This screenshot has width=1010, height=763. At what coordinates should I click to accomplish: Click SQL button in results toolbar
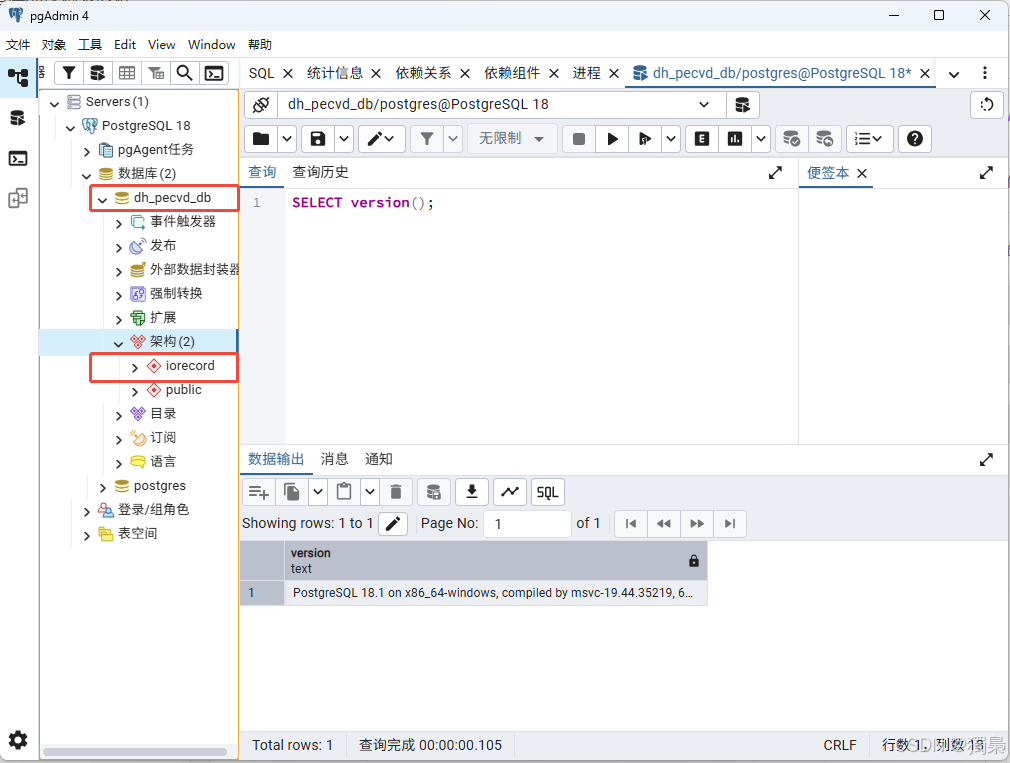point(548,493)
